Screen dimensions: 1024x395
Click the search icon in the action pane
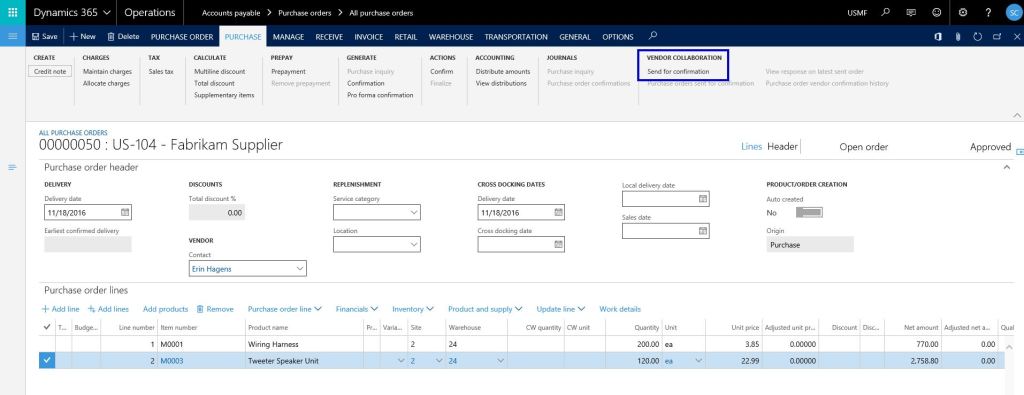(x=652, y=36)
